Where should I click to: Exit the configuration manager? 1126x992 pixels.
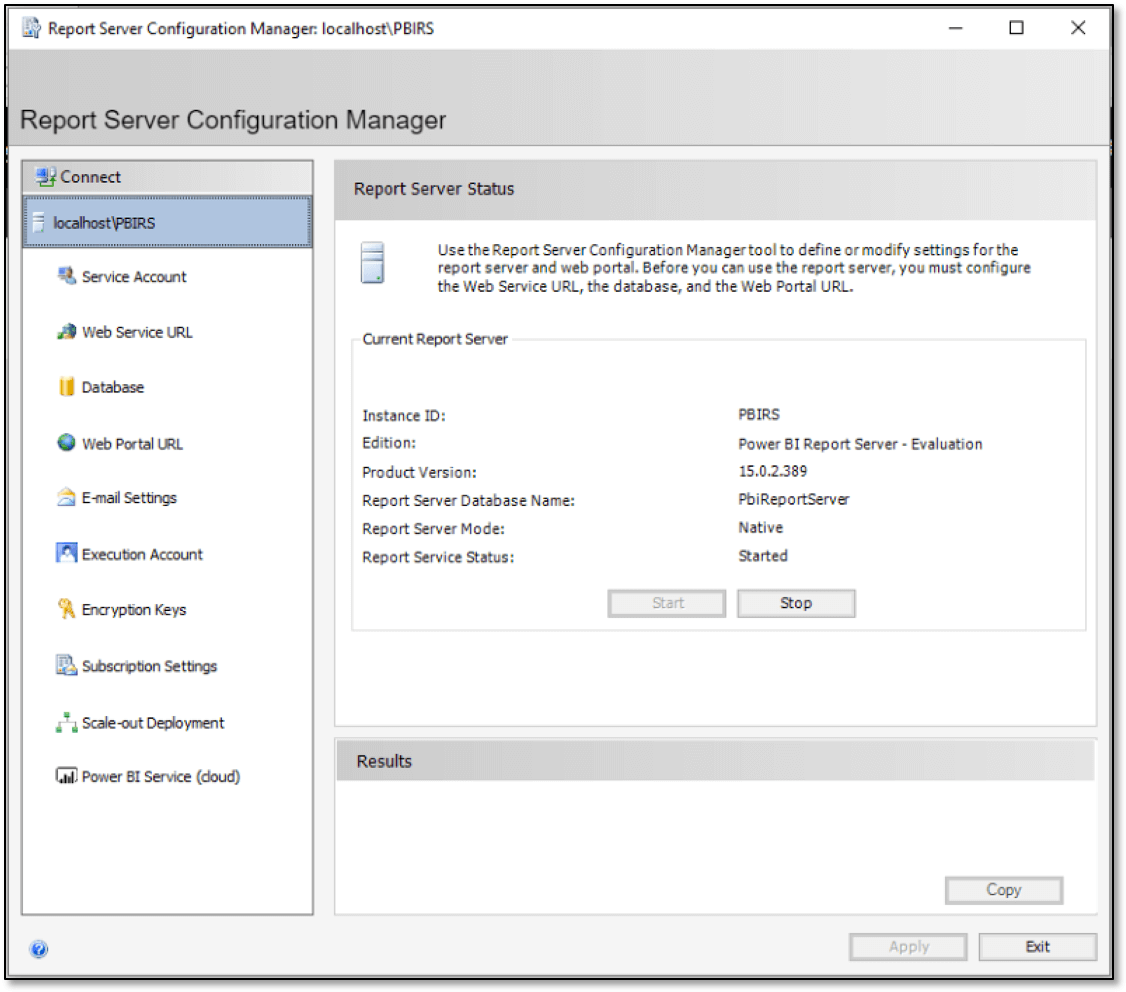(1037, 947)
